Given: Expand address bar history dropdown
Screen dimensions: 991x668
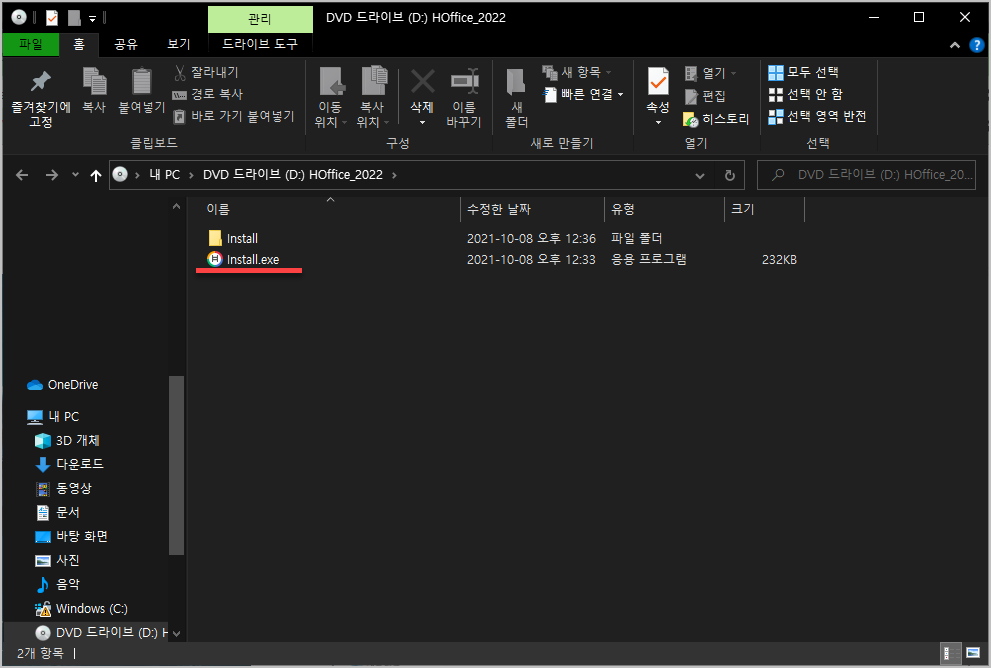Looking at the screenshot, I should tap(700, 176).
